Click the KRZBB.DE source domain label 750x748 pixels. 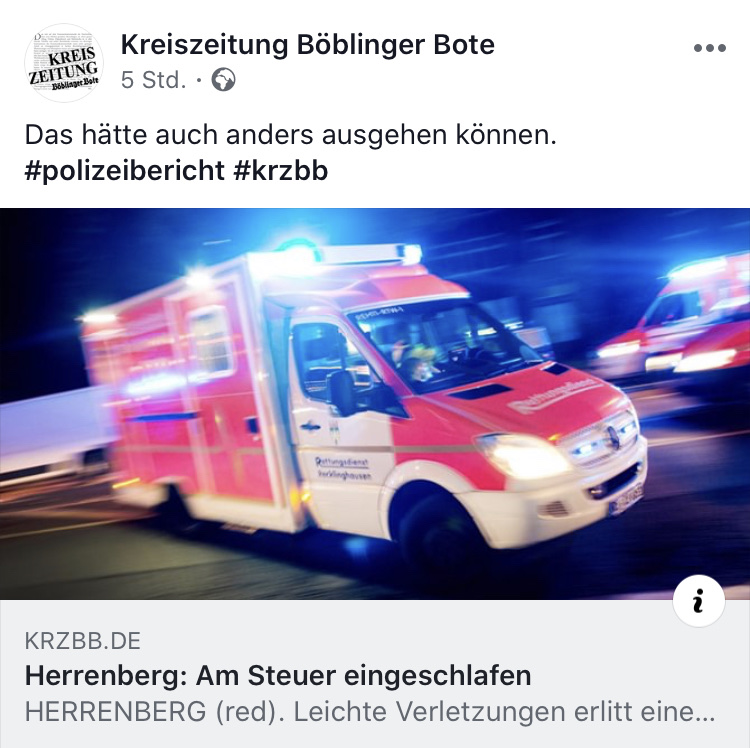pyautogui.click(x=83, y=641)
